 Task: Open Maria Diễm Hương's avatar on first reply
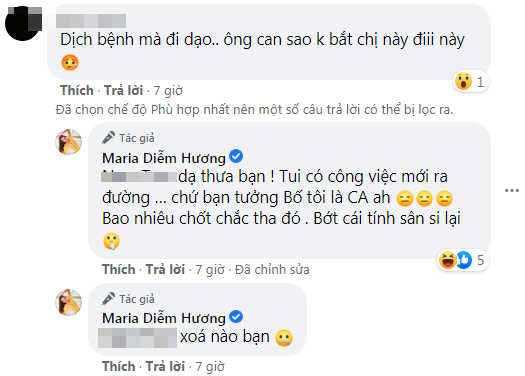tap(69, 142)
